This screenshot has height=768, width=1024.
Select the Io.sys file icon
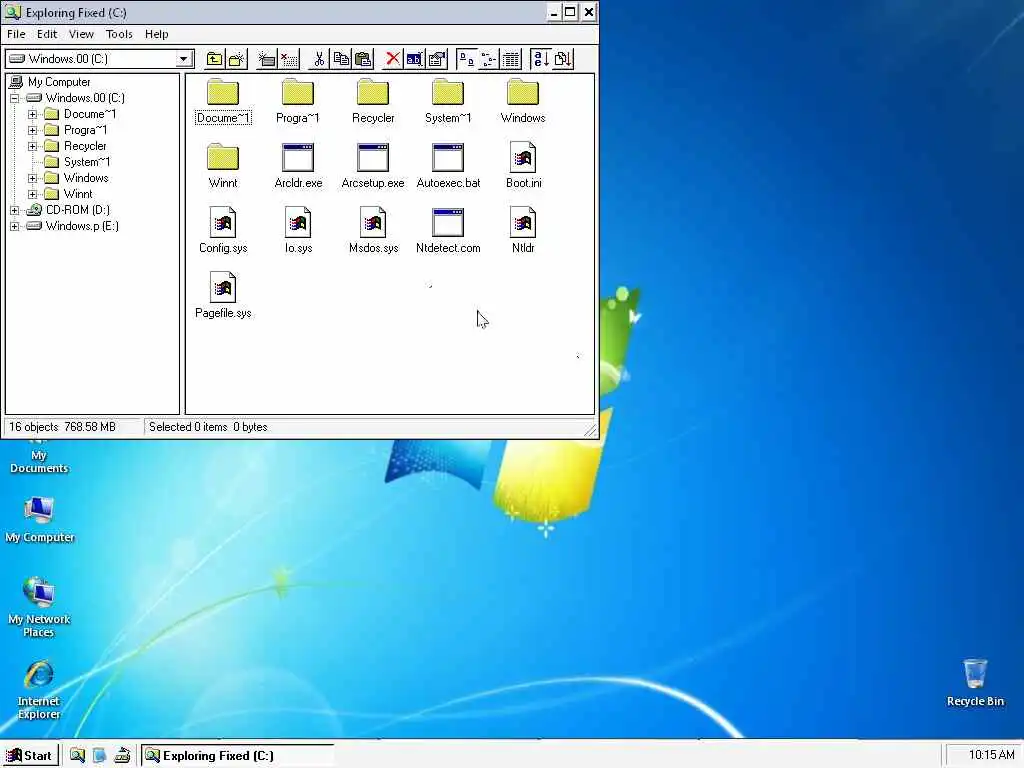pos(298,222)
